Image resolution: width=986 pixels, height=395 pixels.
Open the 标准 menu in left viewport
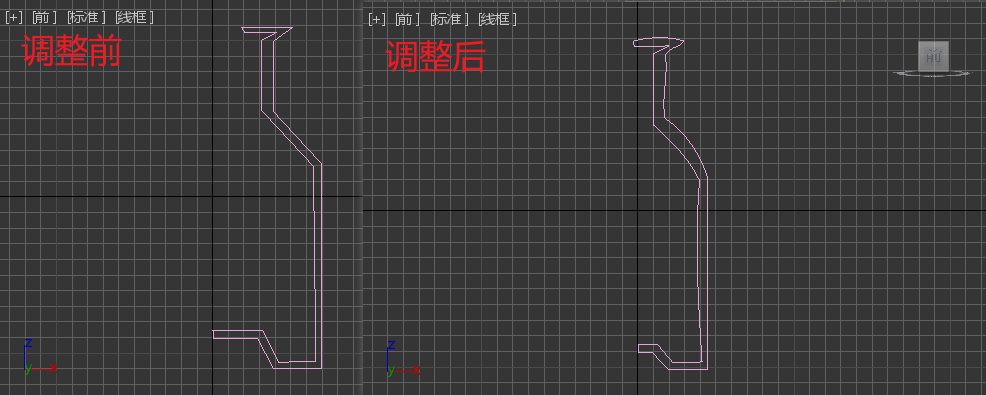[86, 18]
